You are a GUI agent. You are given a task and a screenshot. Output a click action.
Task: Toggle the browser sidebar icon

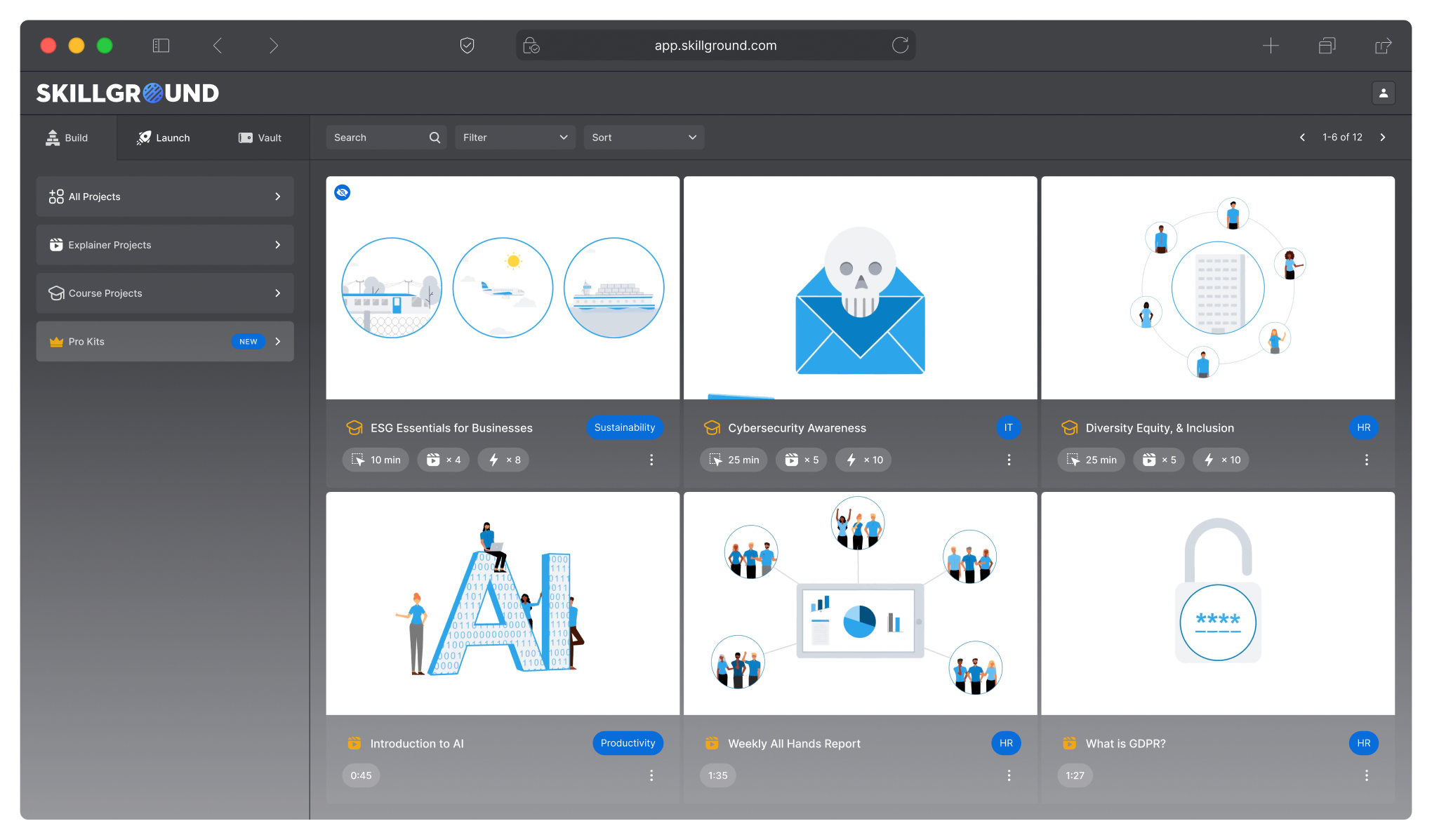tap(161, 46)
